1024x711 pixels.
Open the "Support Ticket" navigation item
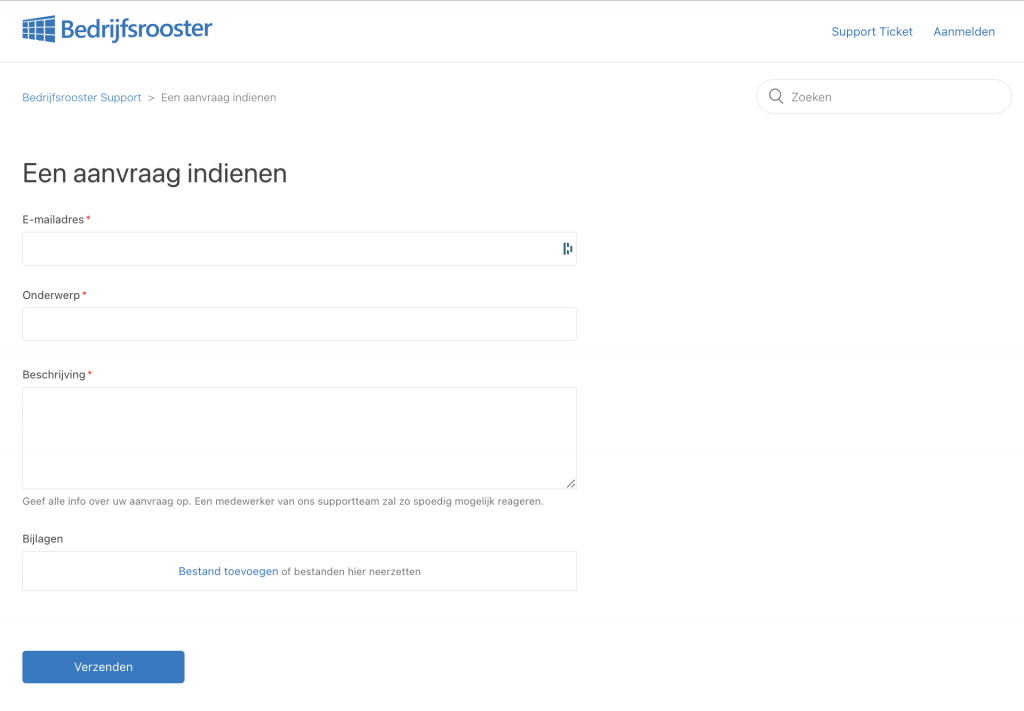tap(871, 31)
